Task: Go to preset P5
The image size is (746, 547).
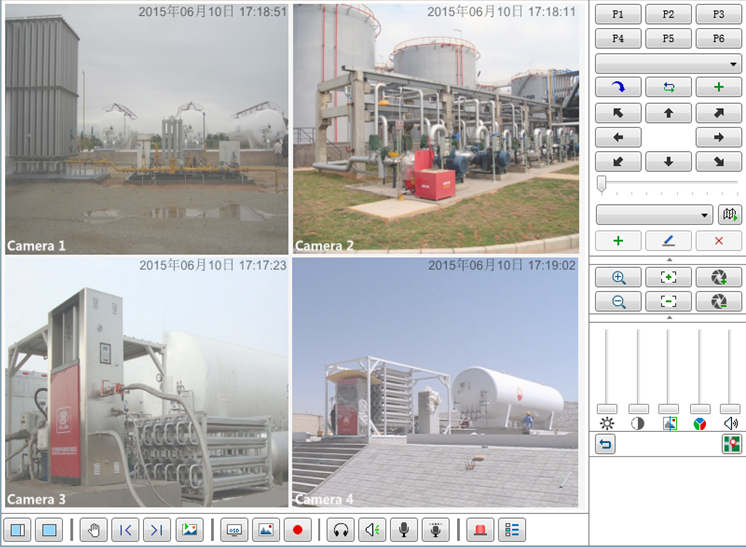Action: [x=668, y=39]
